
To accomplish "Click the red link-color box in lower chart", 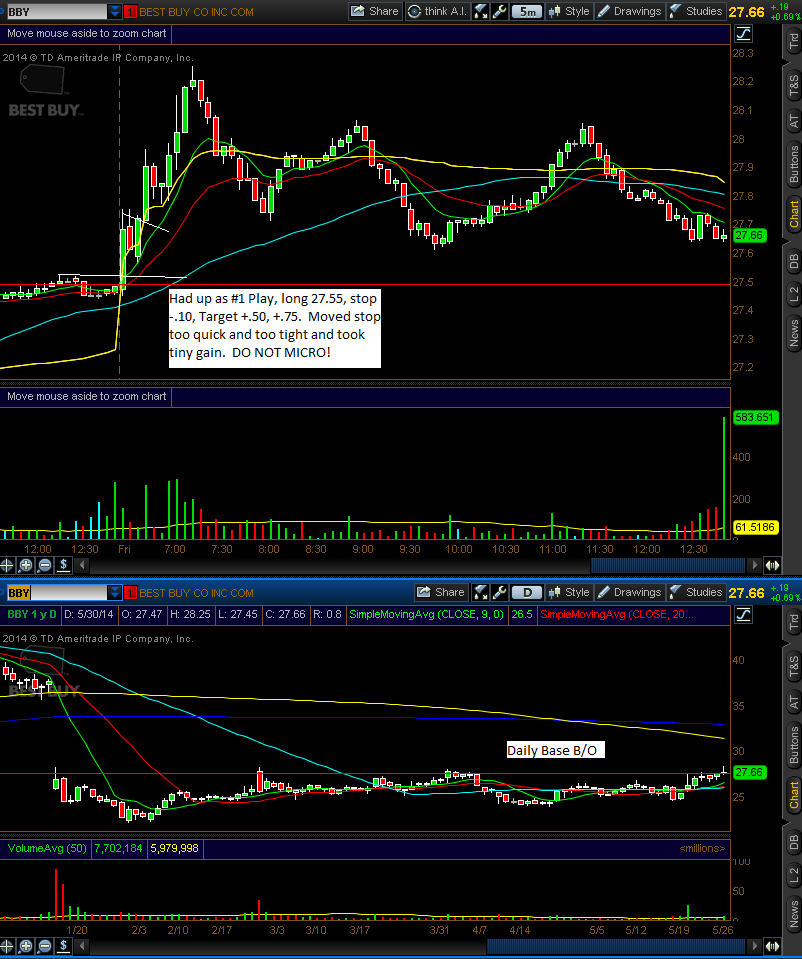I will [130, 593].
